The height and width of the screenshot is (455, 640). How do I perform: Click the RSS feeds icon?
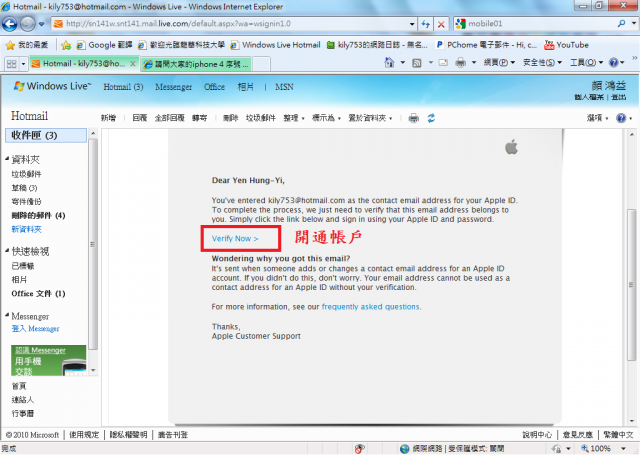[x=417, y=63]
